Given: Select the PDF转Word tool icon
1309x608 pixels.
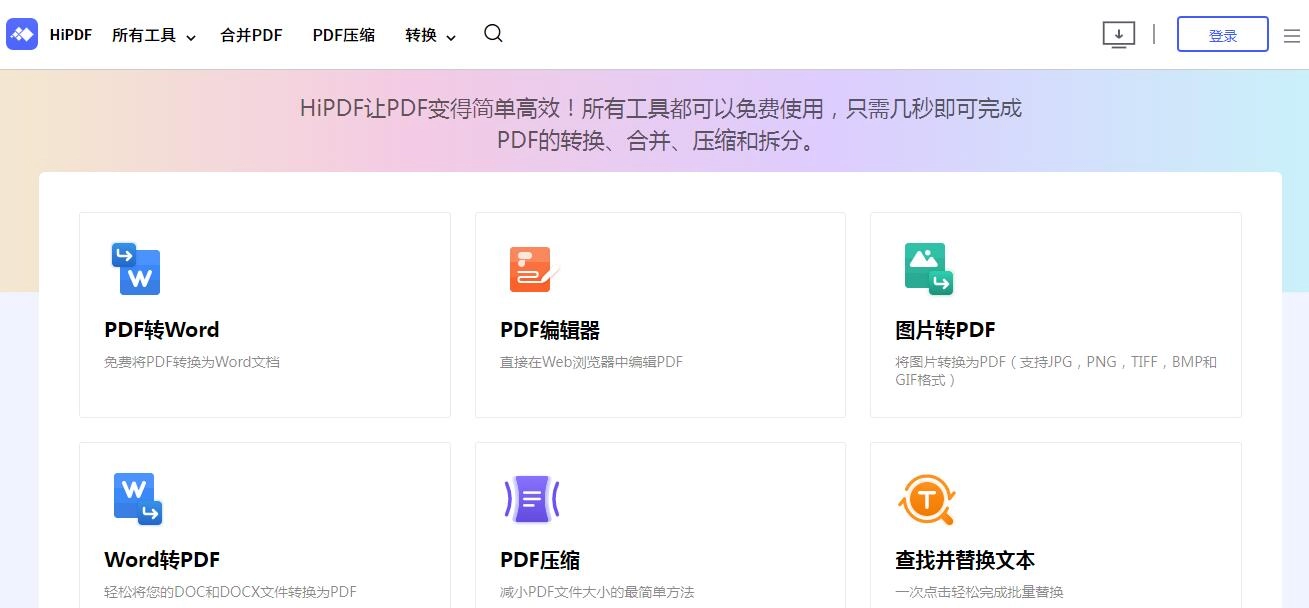Looking at the screenshot, I should [x=136, y=268].
